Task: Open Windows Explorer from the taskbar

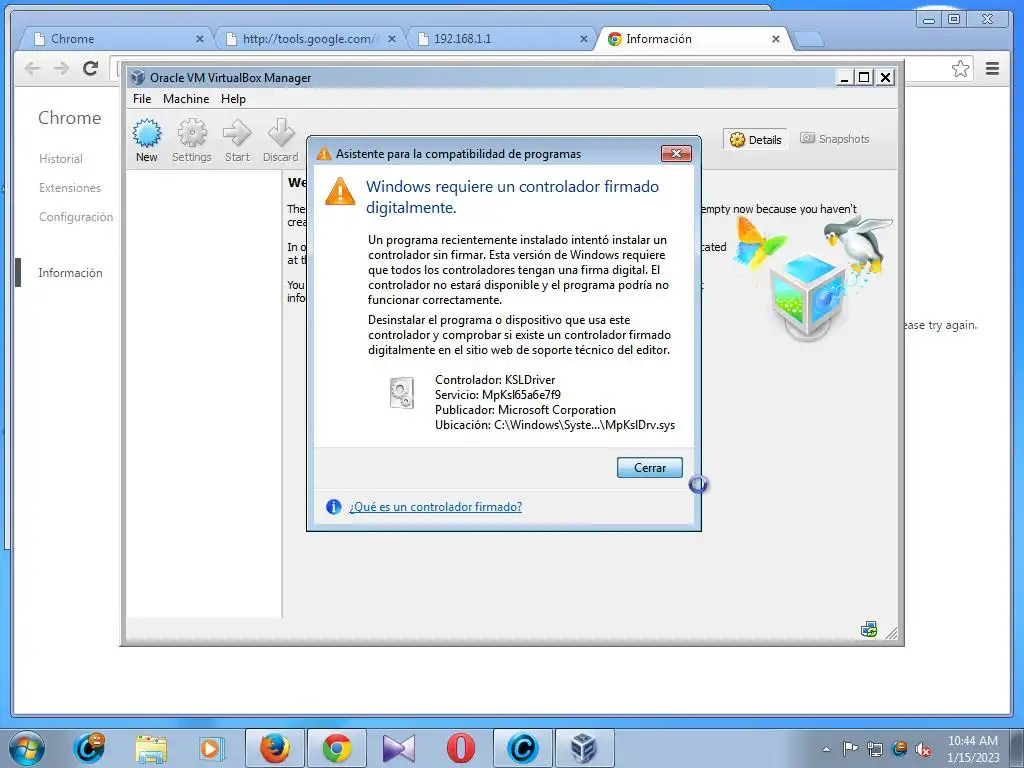Action: pyautogui.click(x=151, y=750)
